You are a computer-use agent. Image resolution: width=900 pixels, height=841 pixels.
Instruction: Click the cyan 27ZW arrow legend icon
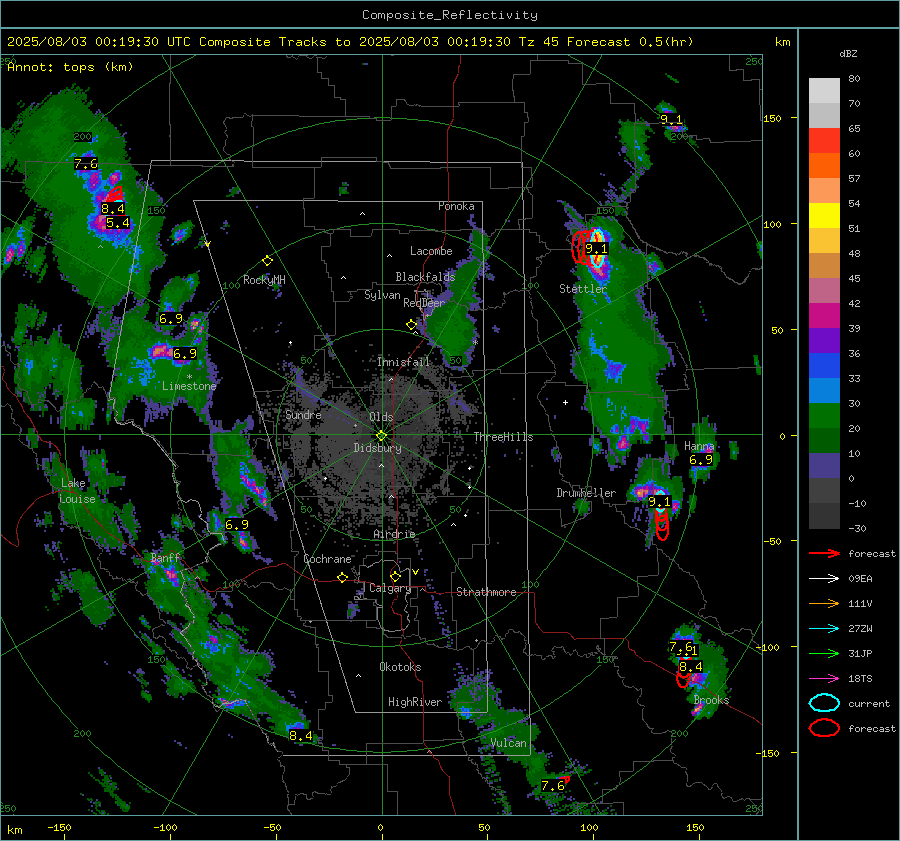pyautogui.click(x=824, y=628)
